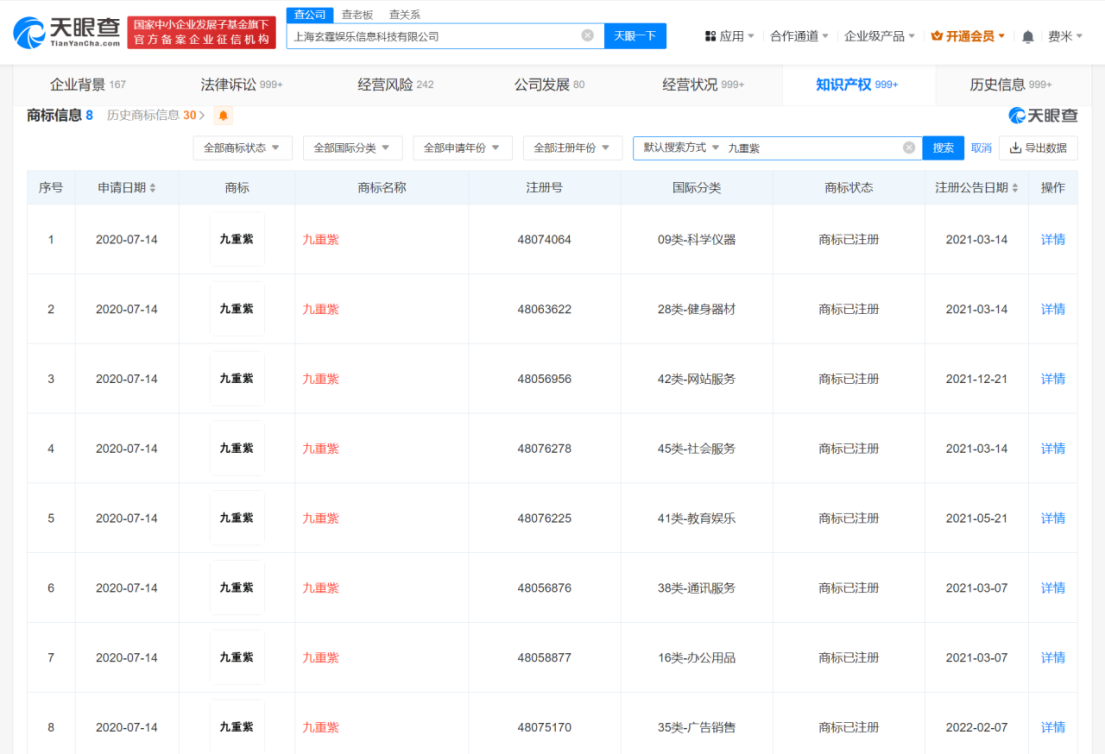Clear the search keyword with the X icon
This screenshot has width=1105, height=754.
909,147
